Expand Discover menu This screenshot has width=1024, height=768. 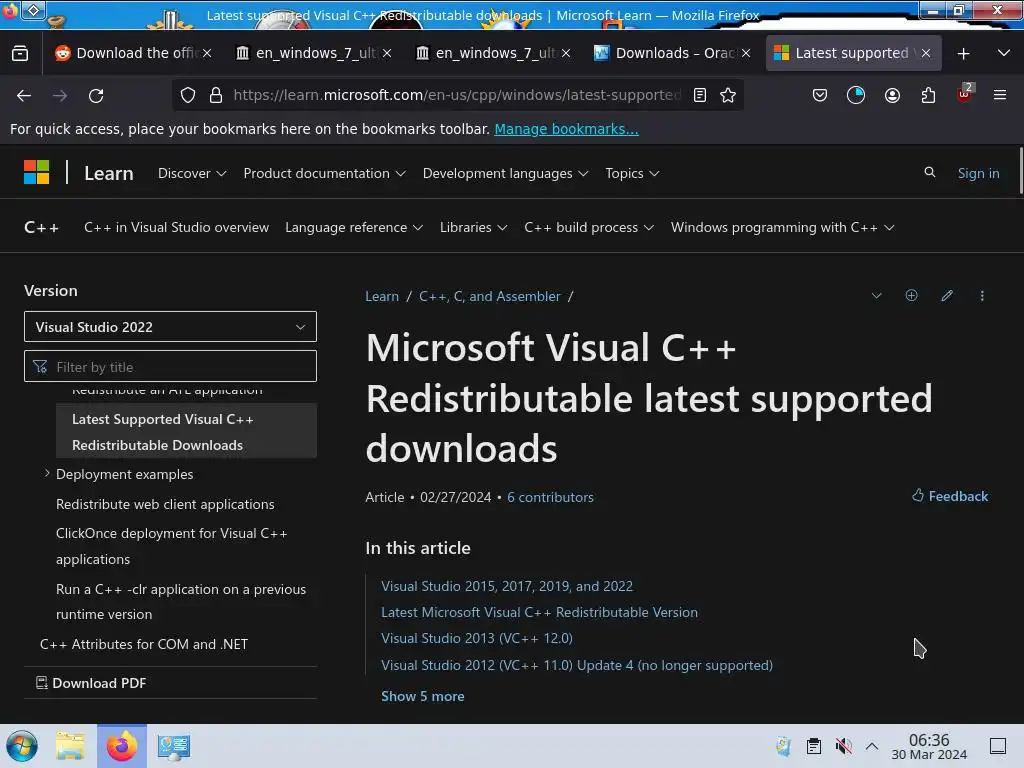pyautogui.click(x=192, y=173)
